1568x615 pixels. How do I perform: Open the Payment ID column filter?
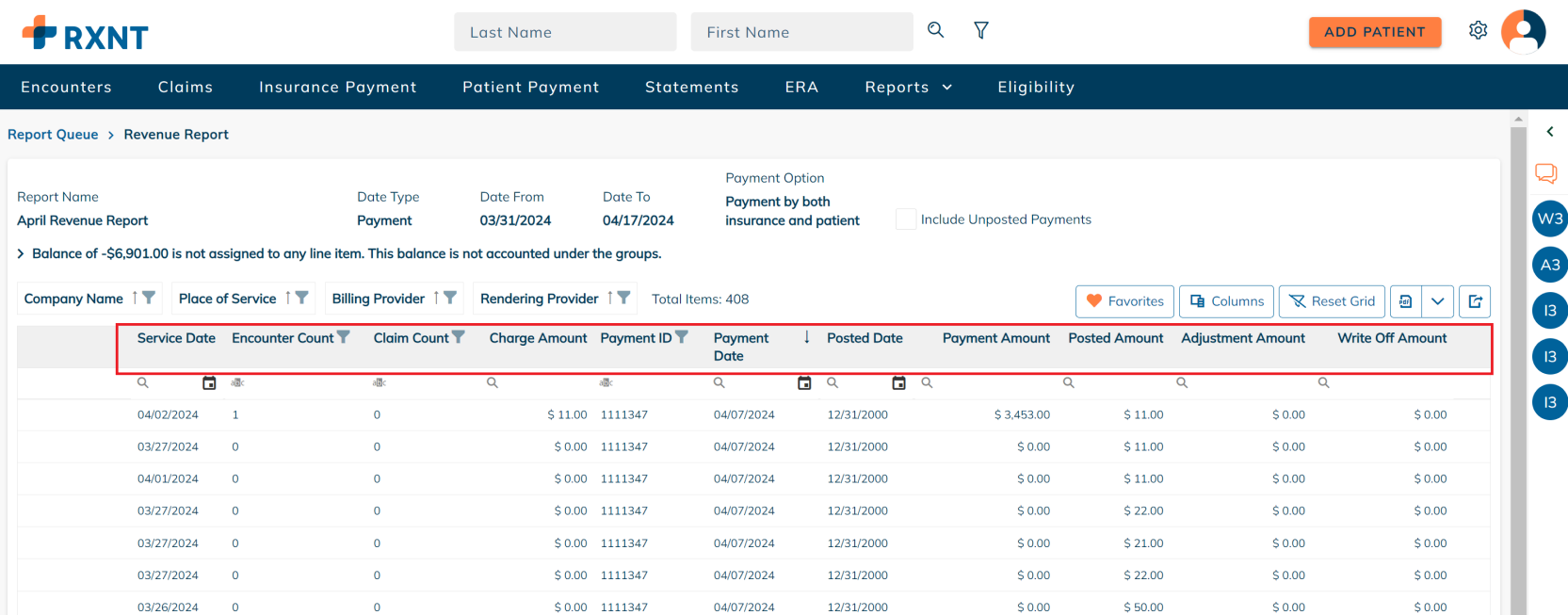pyautogui.click(x=682, y=336)
